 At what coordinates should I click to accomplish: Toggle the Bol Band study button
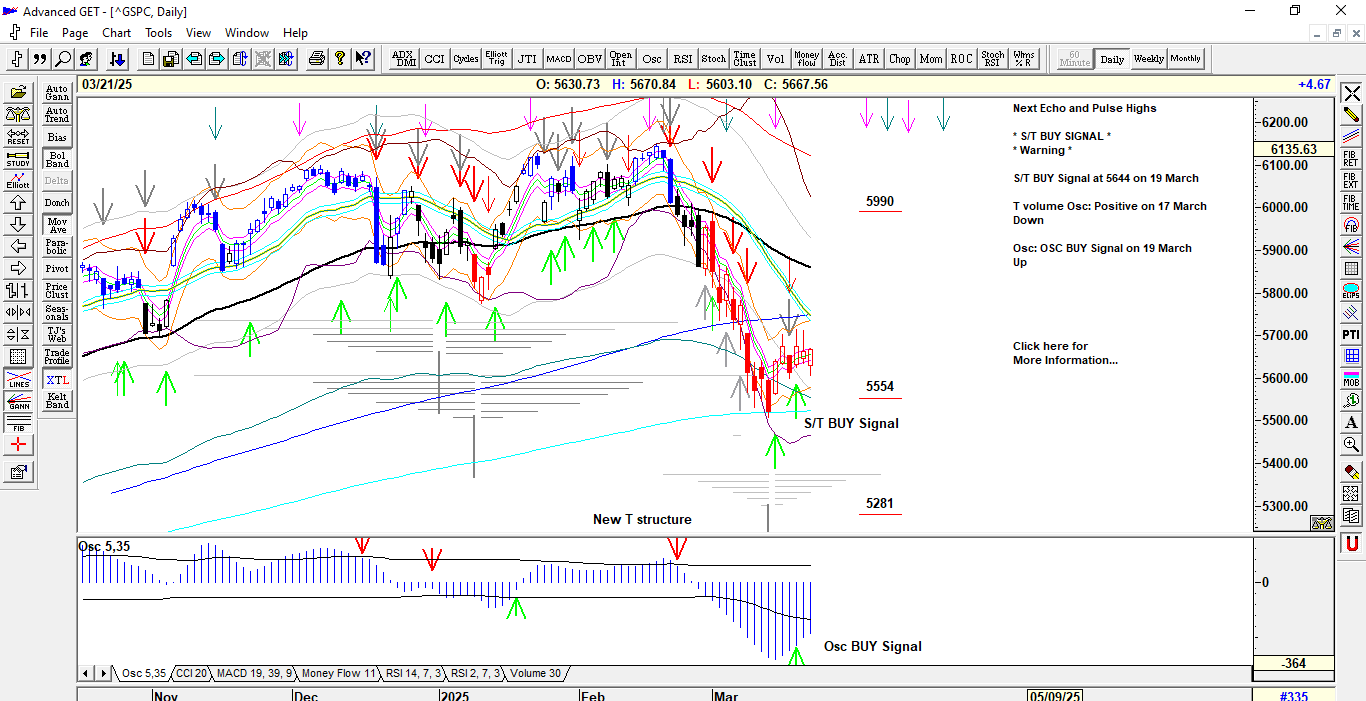[57, 159]
